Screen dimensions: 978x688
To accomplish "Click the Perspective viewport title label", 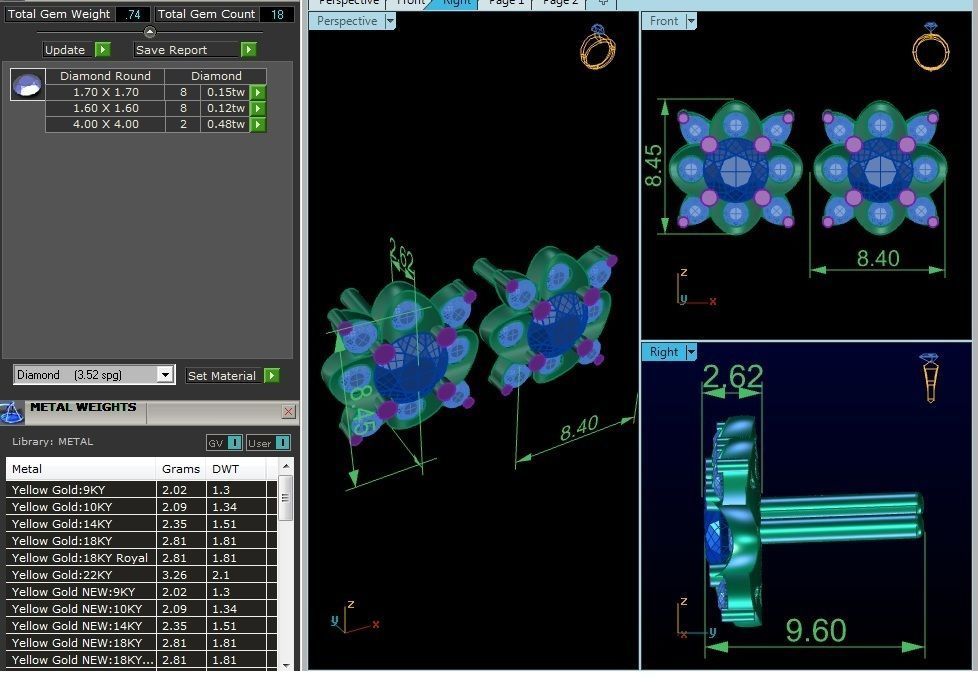I will tap(347, 21).
